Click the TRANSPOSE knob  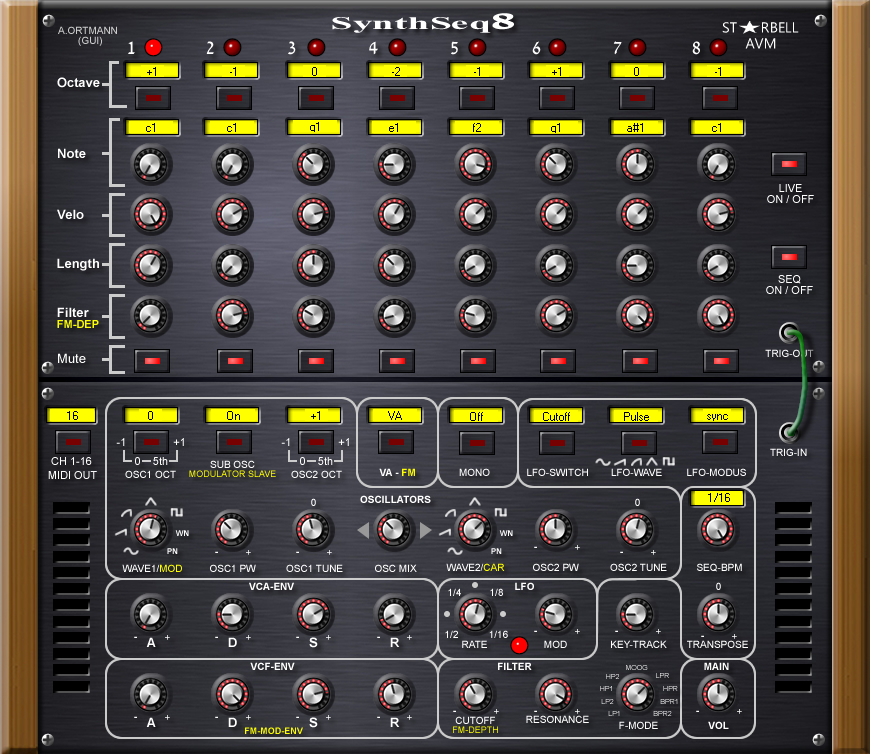[719, 614]
